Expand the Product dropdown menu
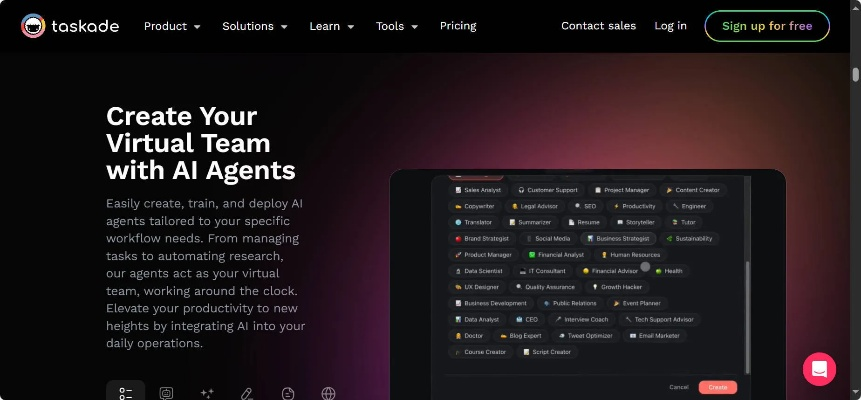The height and width of the screenshot is (400, 861). (172, 26)
